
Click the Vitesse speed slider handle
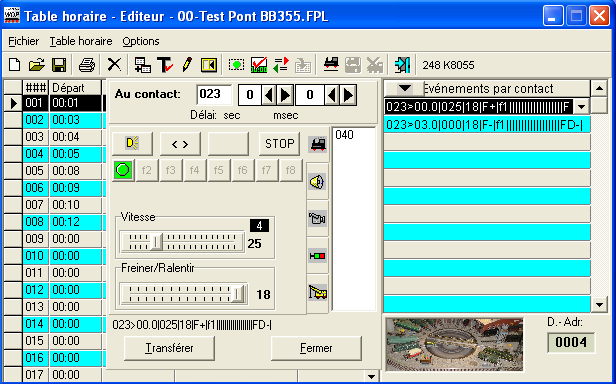(x=156, y=242)
